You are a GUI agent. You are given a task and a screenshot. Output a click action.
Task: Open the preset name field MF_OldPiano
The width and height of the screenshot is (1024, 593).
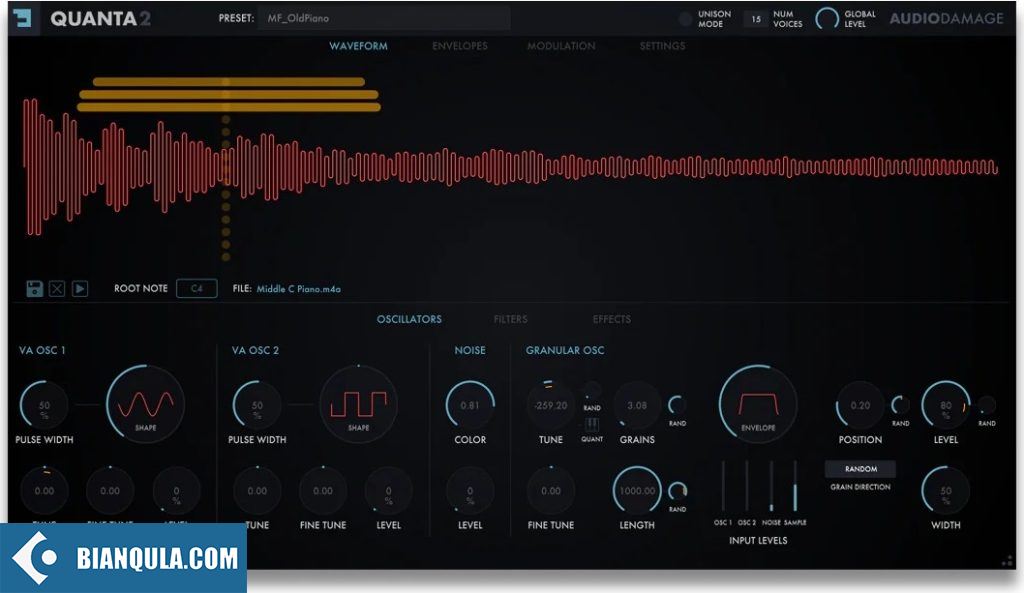[384, 18]
